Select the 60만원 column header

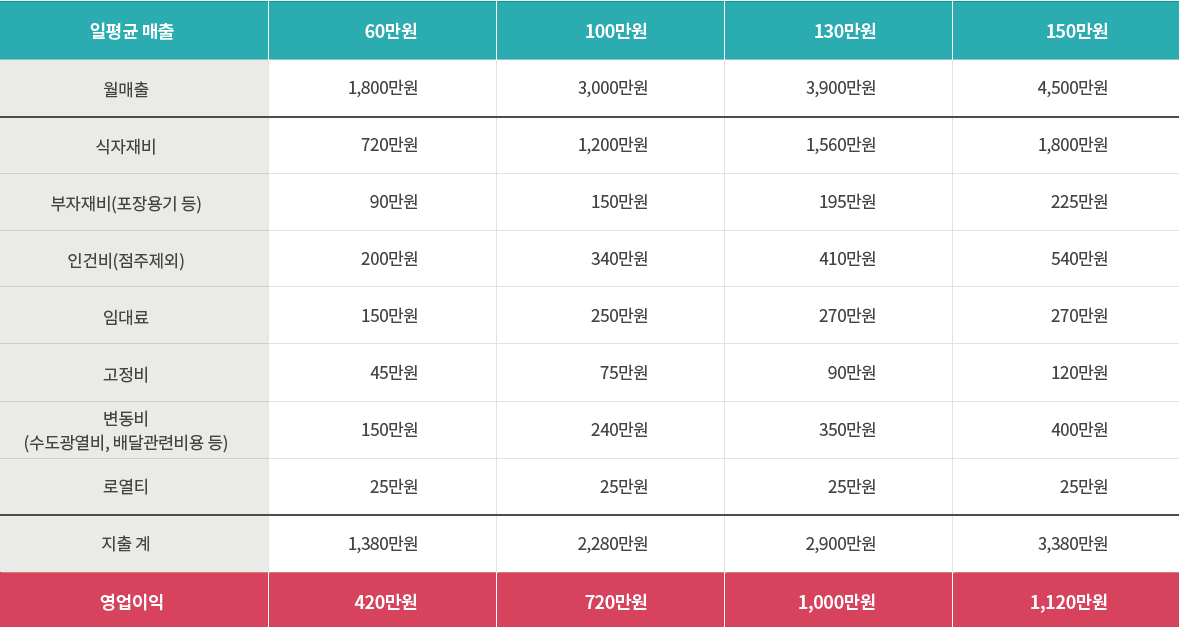click(x=382, y=31)
